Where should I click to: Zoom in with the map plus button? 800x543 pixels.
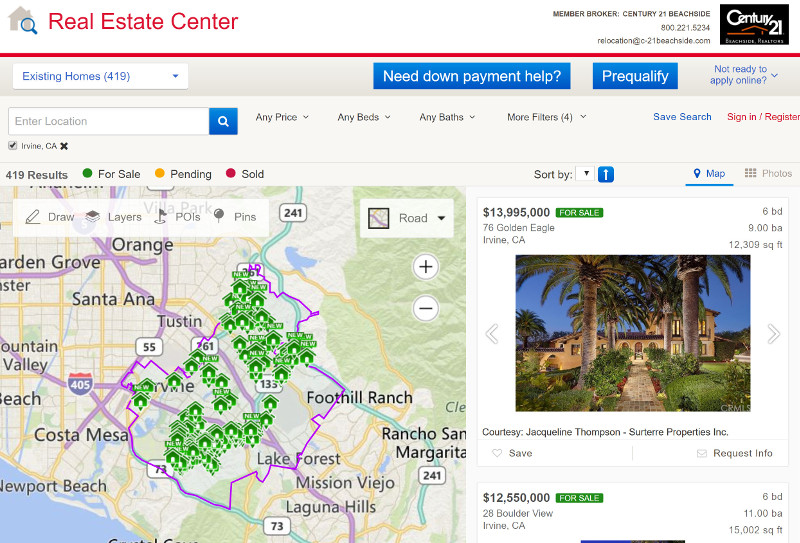(x=426, y=266)
